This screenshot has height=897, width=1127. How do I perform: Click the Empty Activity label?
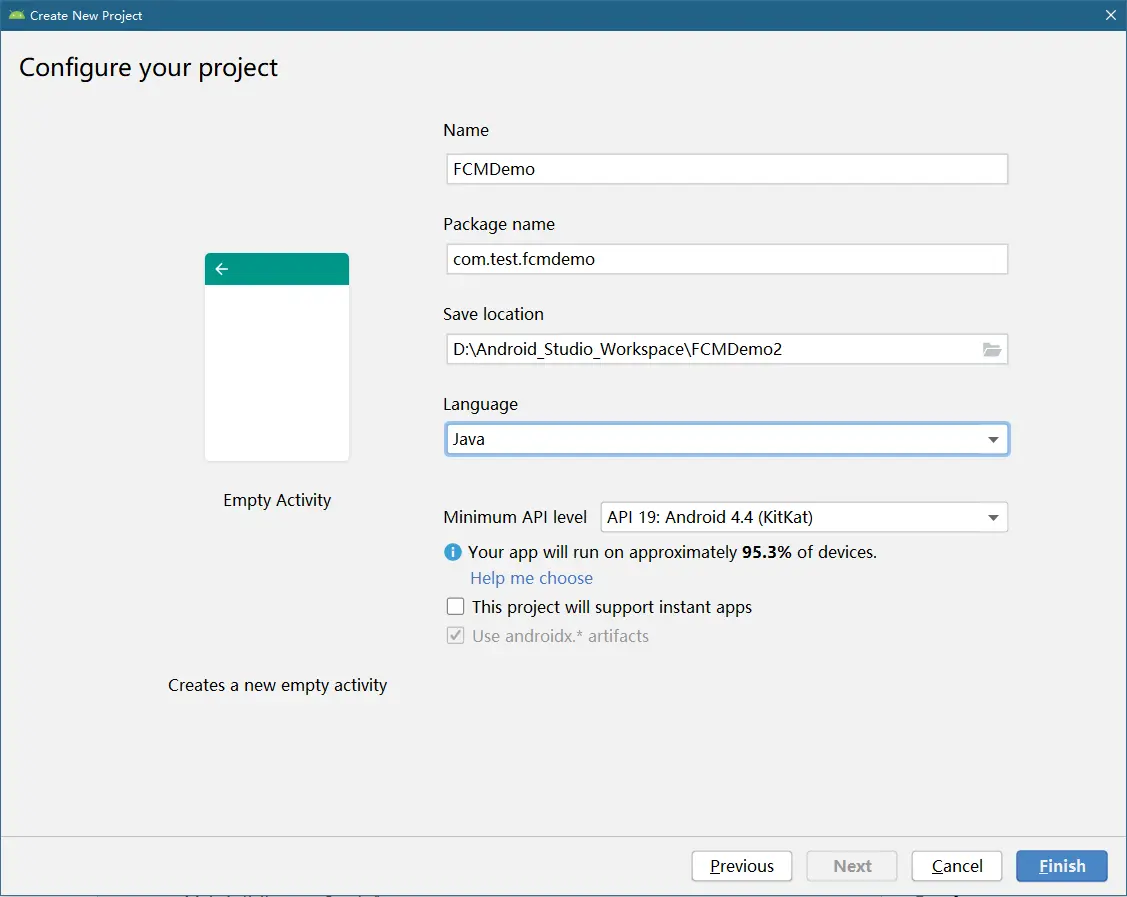pyautogui.click(x=277, y=500)
